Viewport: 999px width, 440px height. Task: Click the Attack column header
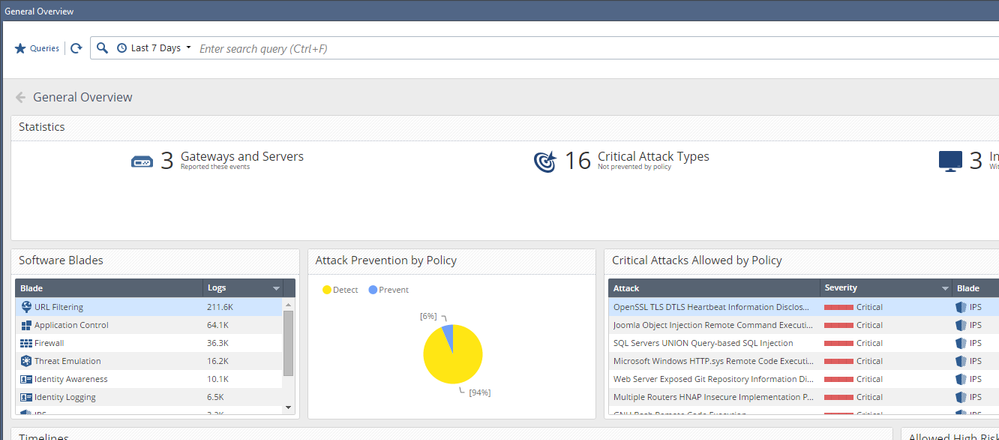coord(626,288)
